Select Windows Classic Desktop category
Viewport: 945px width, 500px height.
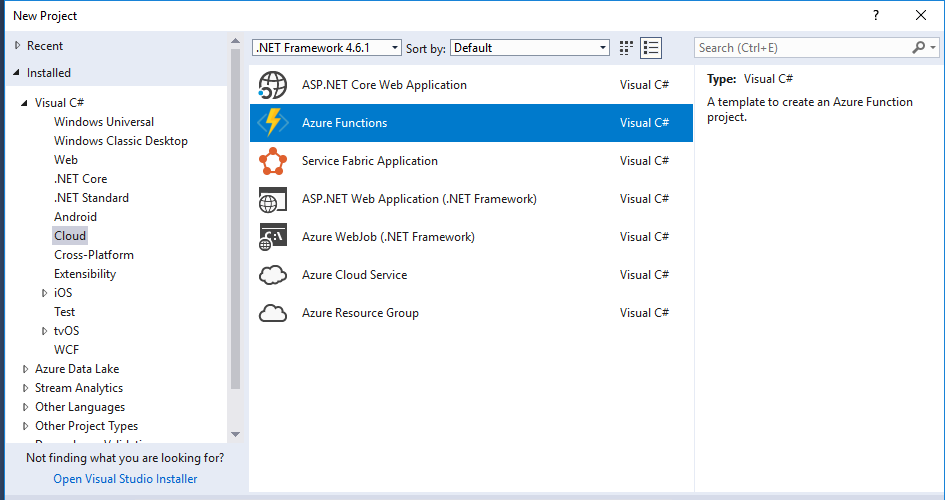click(x=121, y=141)
